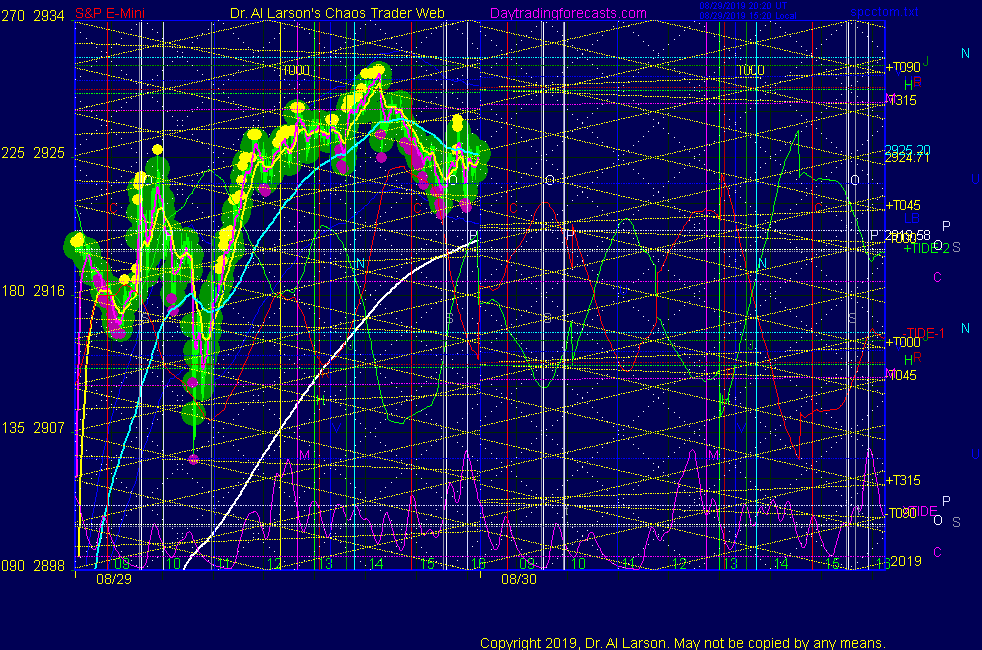Click the cyan 2925.20 price value
Screen dimensions: 982x650
coord(907,150)
